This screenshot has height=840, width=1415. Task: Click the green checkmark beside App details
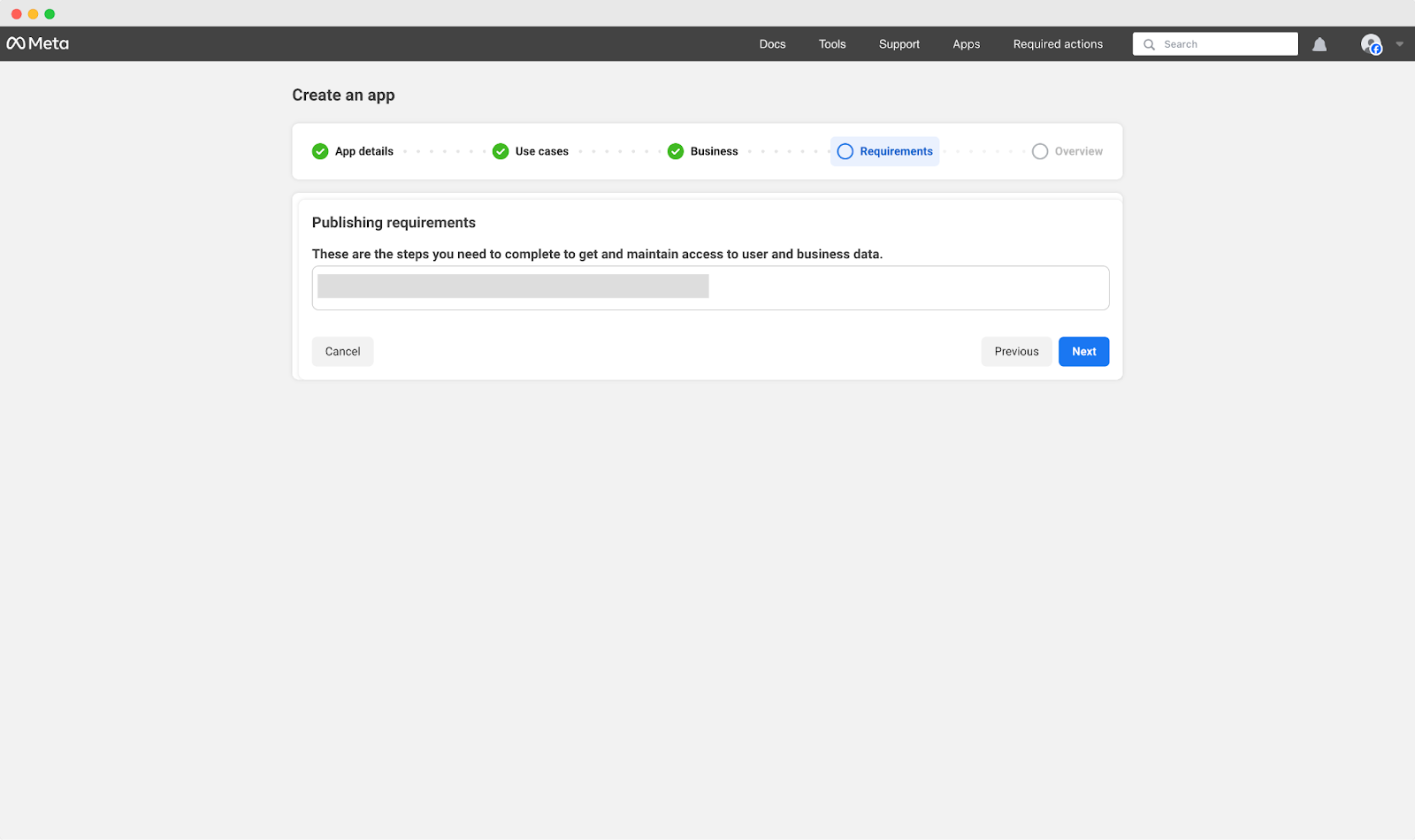tap(320, 151)
